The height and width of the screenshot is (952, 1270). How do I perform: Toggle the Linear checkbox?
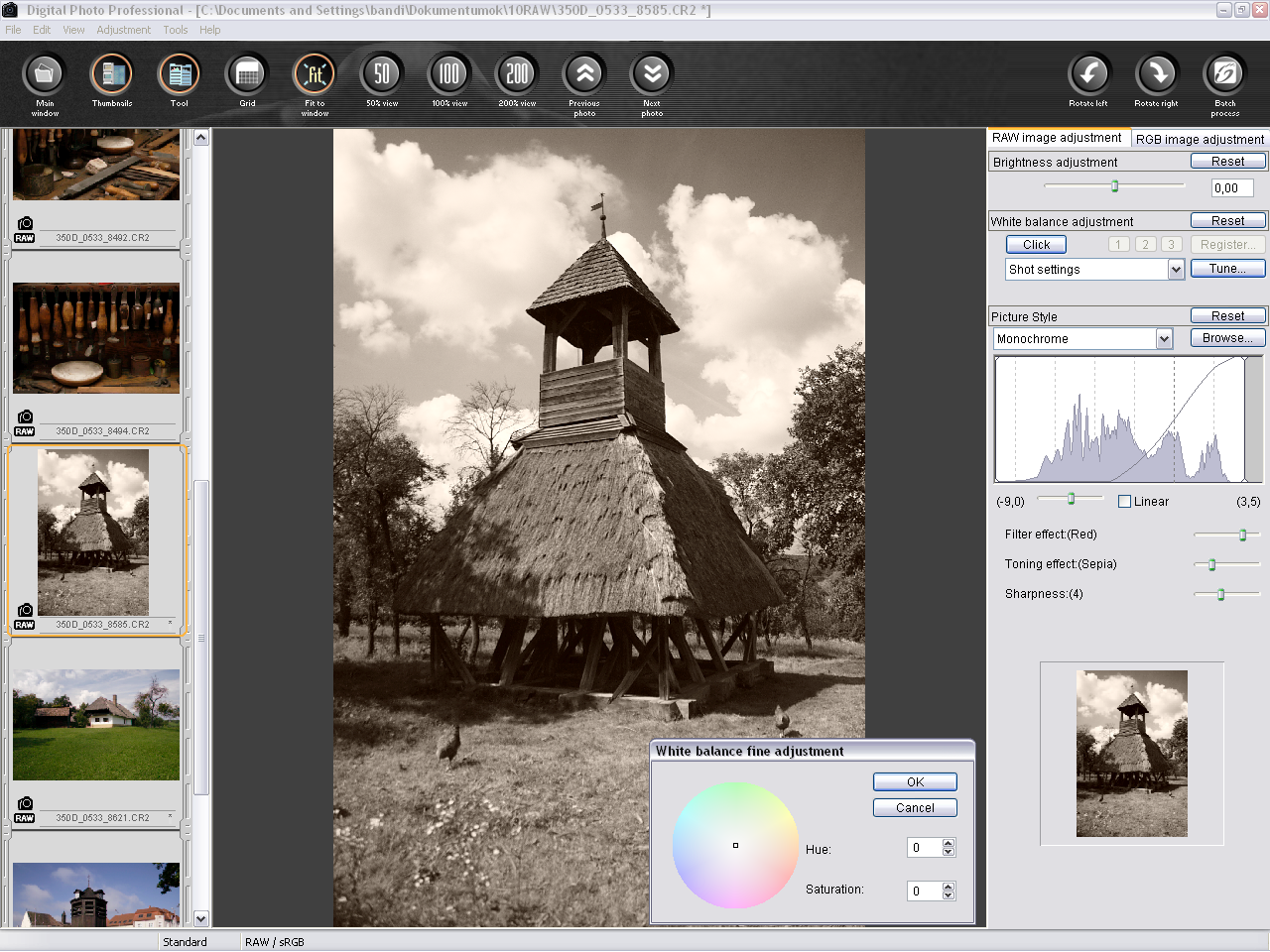click(1124, 502)
